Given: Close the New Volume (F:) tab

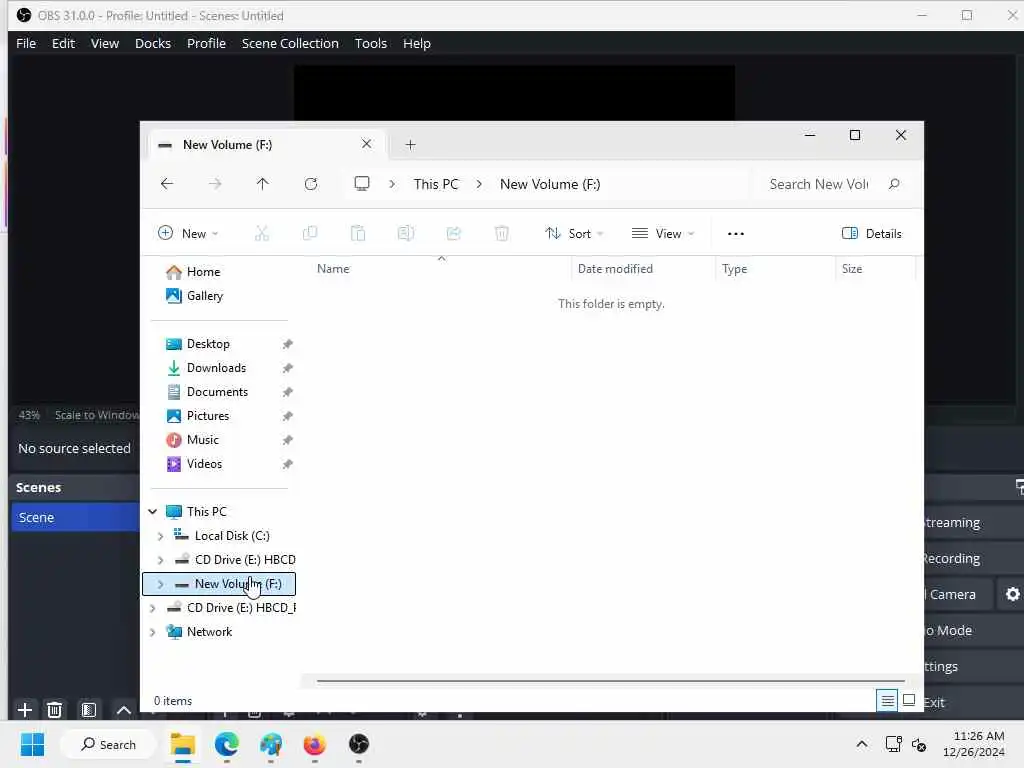Looking at the screenshot, I should pos(366,144).
